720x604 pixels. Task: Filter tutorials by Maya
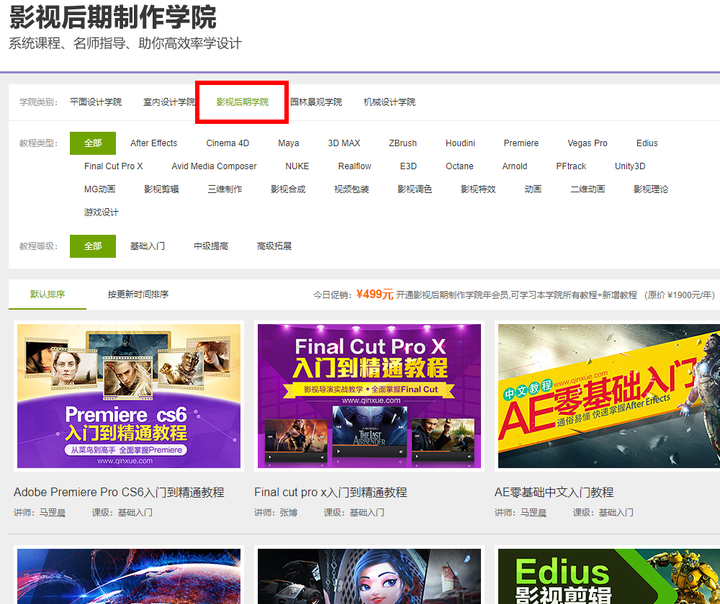(288, 143)
